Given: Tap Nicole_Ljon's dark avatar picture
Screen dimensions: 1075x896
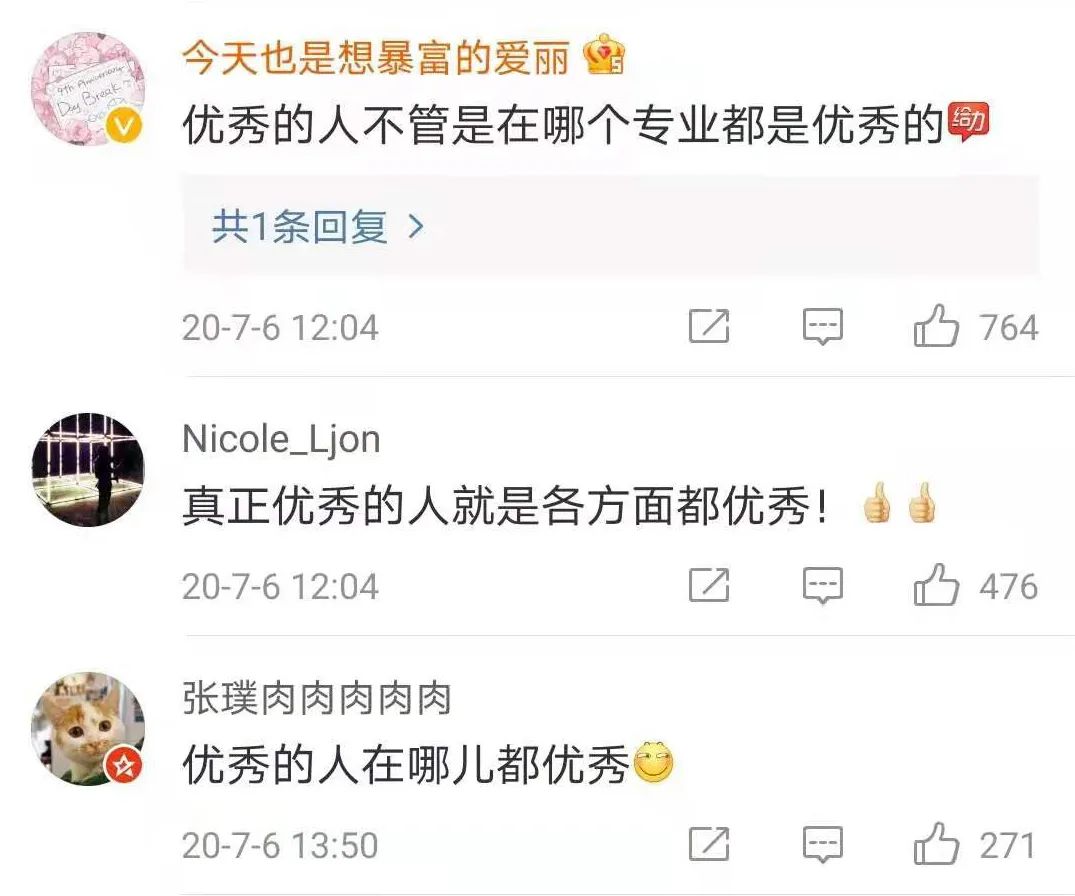Looking at the screenshot, I should coord(88,470).
